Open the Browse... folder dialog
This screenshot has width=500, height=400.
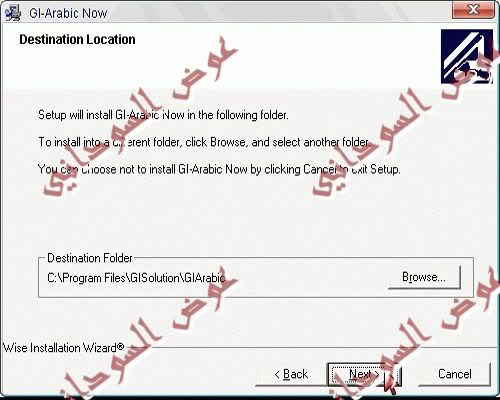point(424,277)
